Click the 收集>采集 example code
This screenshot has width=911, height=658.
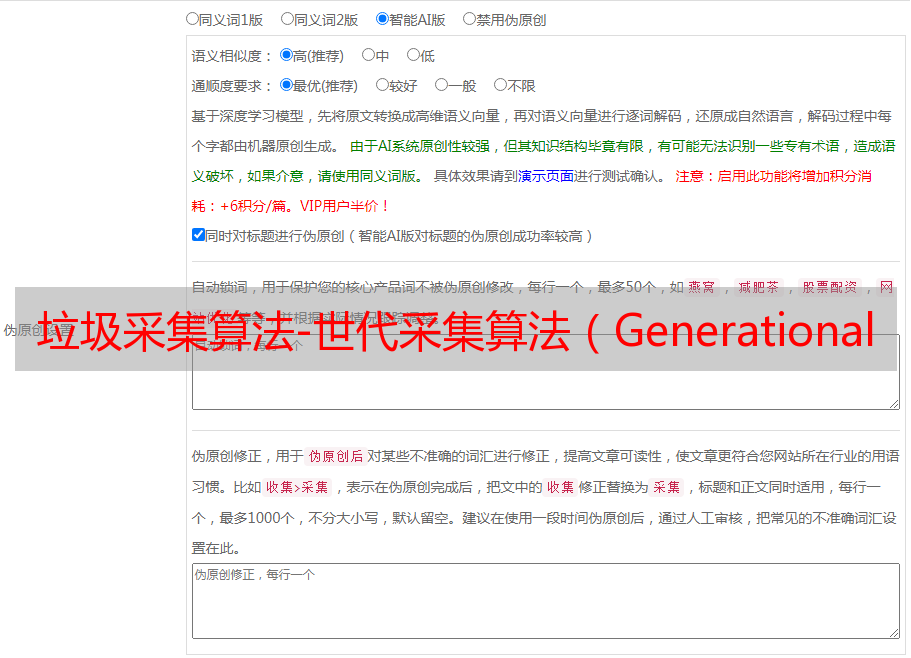click(297, 487)
